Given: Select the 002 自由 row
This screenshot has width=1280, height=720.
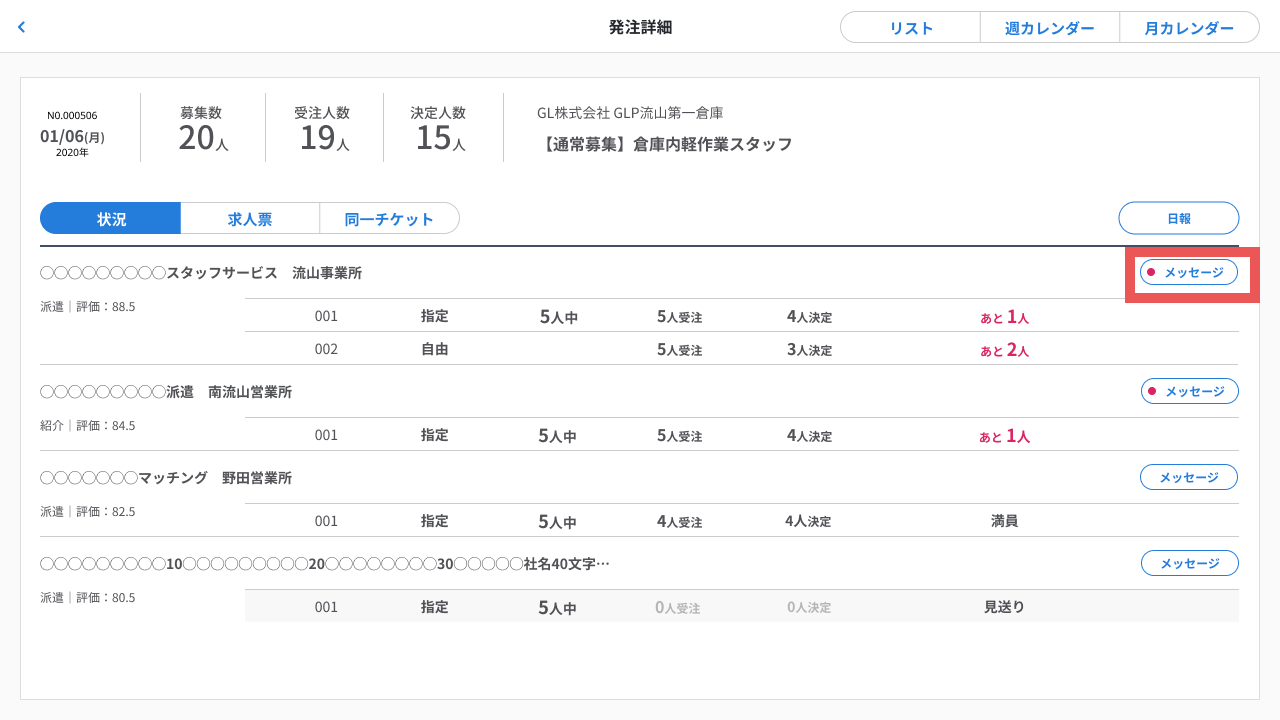Looking at the screenshot, I should (x=741, y=349).
